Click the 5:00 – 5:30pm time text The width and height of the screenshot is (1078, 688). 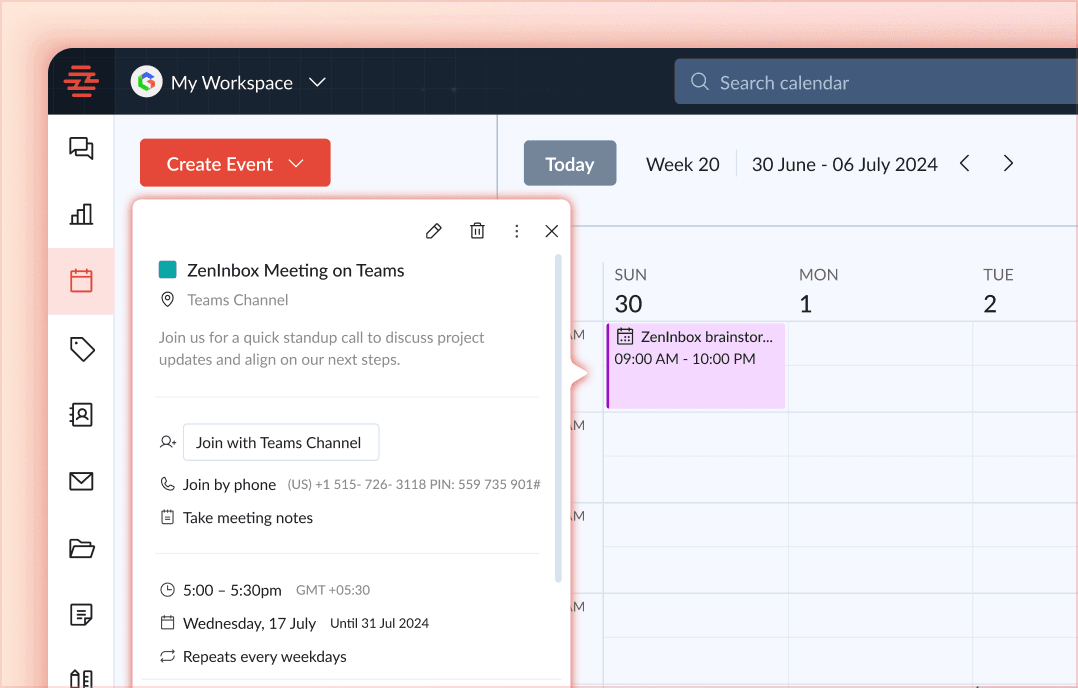click(232, 590)
